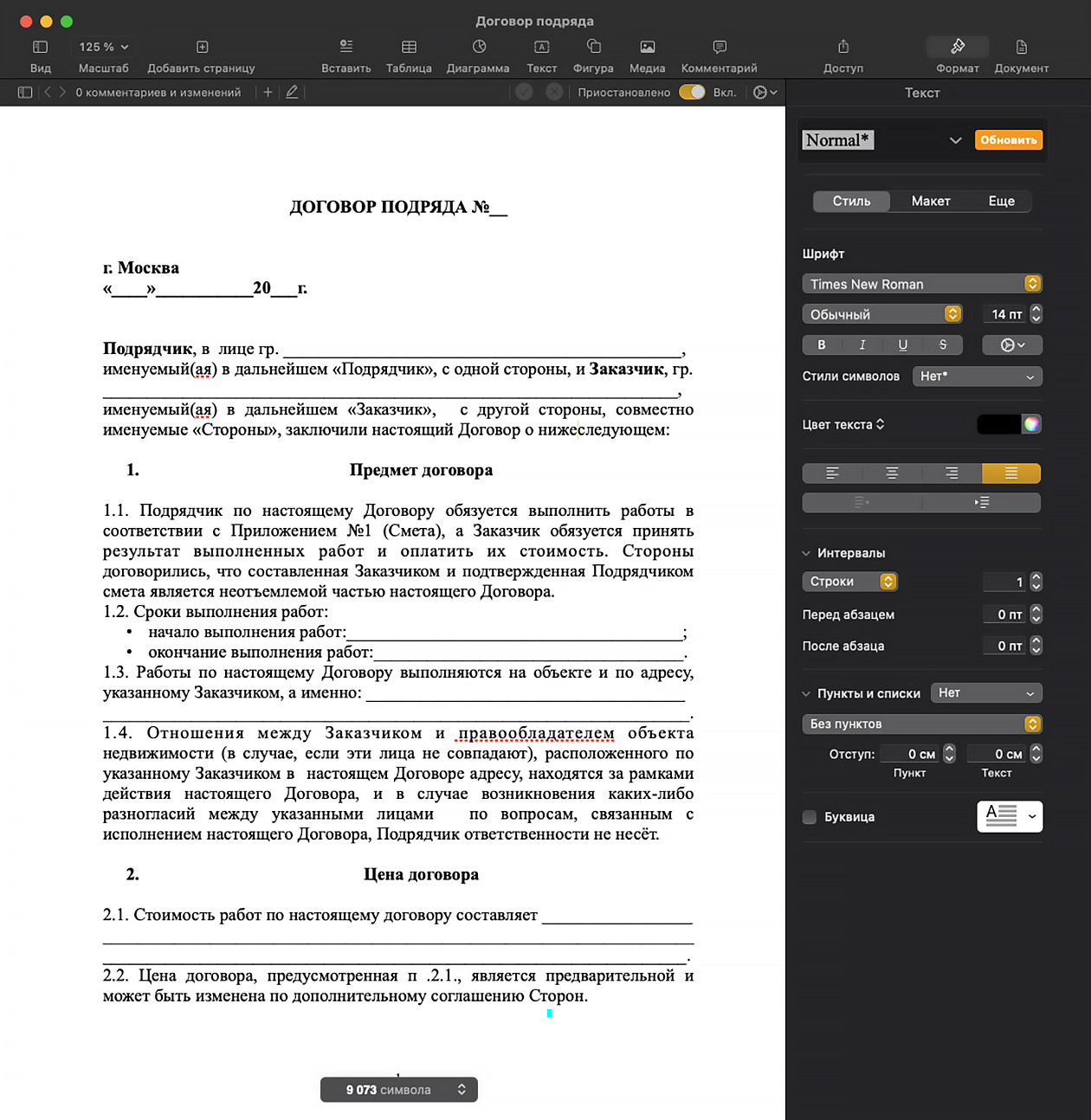Add a new comment with plus icon
This screenshot has height=1120, width=1091.
(268, 93)
